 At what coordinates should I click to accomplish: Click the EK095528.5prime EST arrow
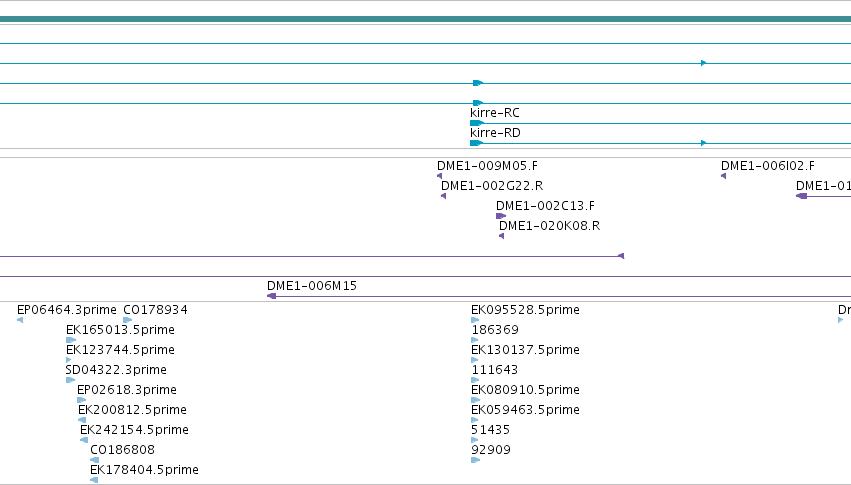tap(475, 320)
